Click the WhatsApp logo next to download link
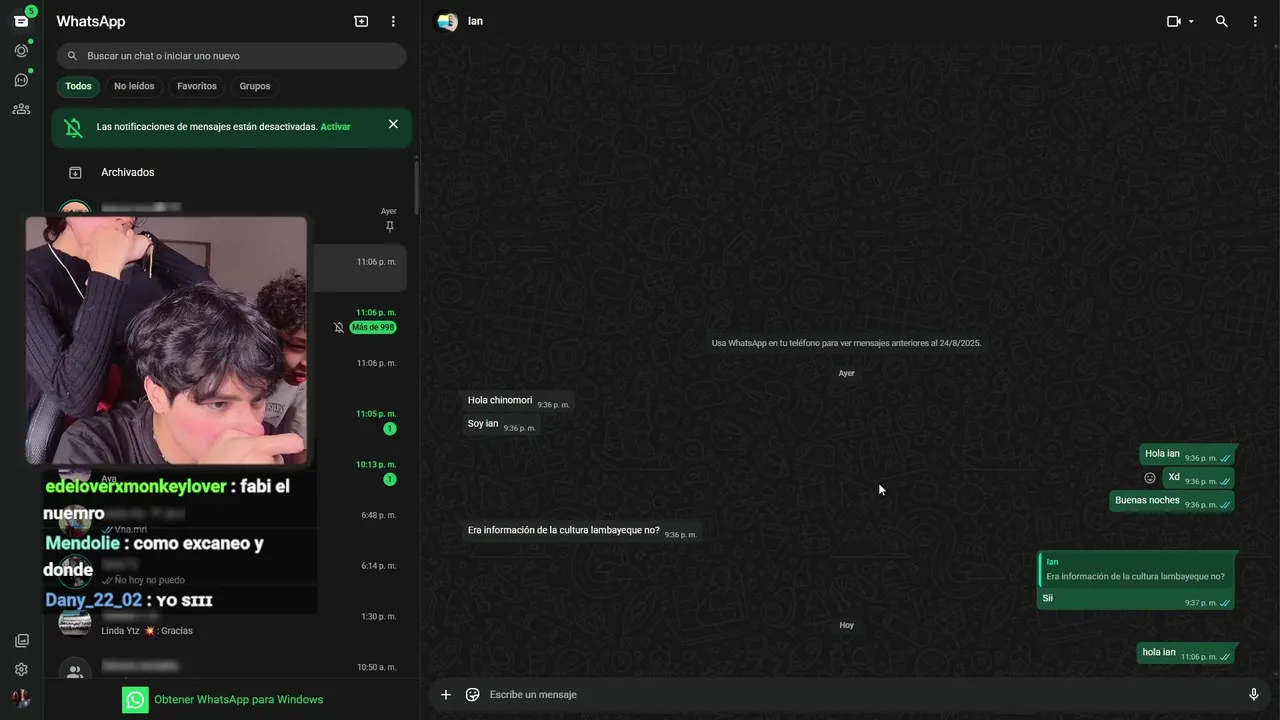 click(x=135, y=700)
